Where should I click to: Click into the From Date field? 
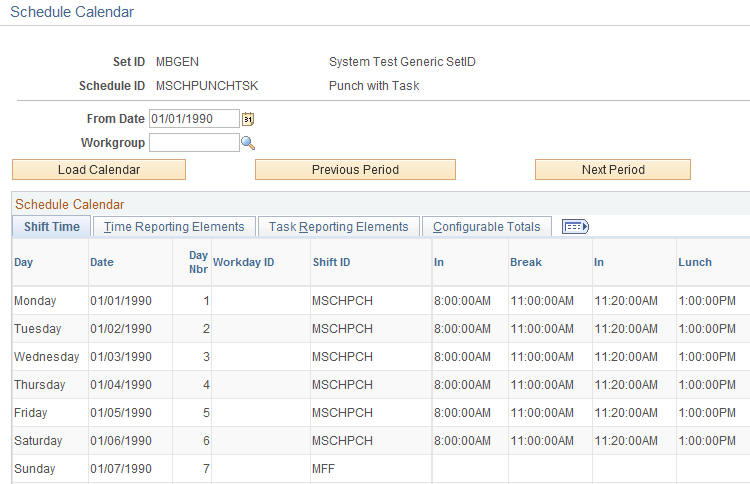(194, 119)
